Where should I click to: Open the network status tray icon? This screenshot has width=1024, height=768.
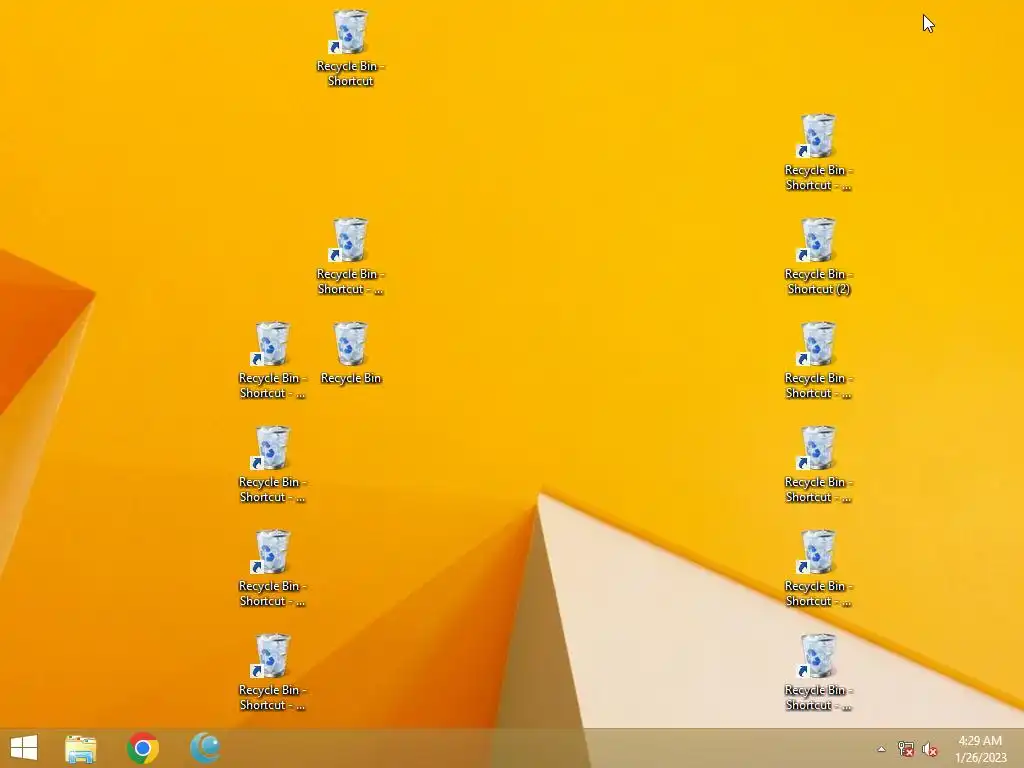[905, 749]
